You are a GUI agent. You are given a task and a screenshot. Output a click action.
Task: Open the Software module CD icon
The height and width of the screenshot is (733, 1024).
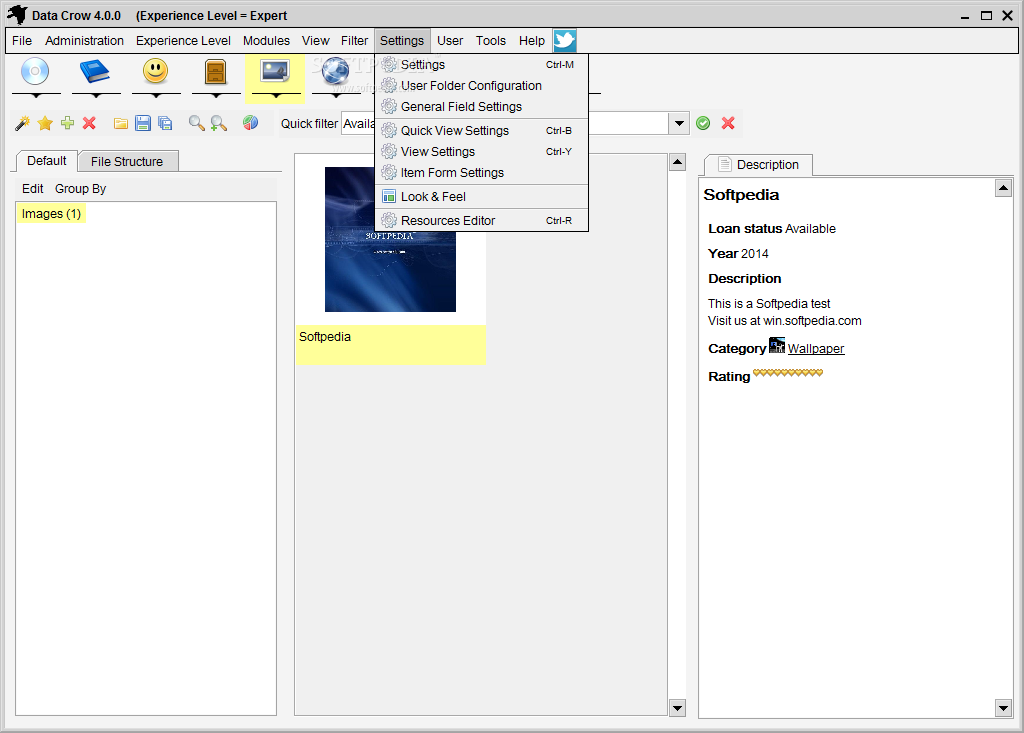(35, 71)
